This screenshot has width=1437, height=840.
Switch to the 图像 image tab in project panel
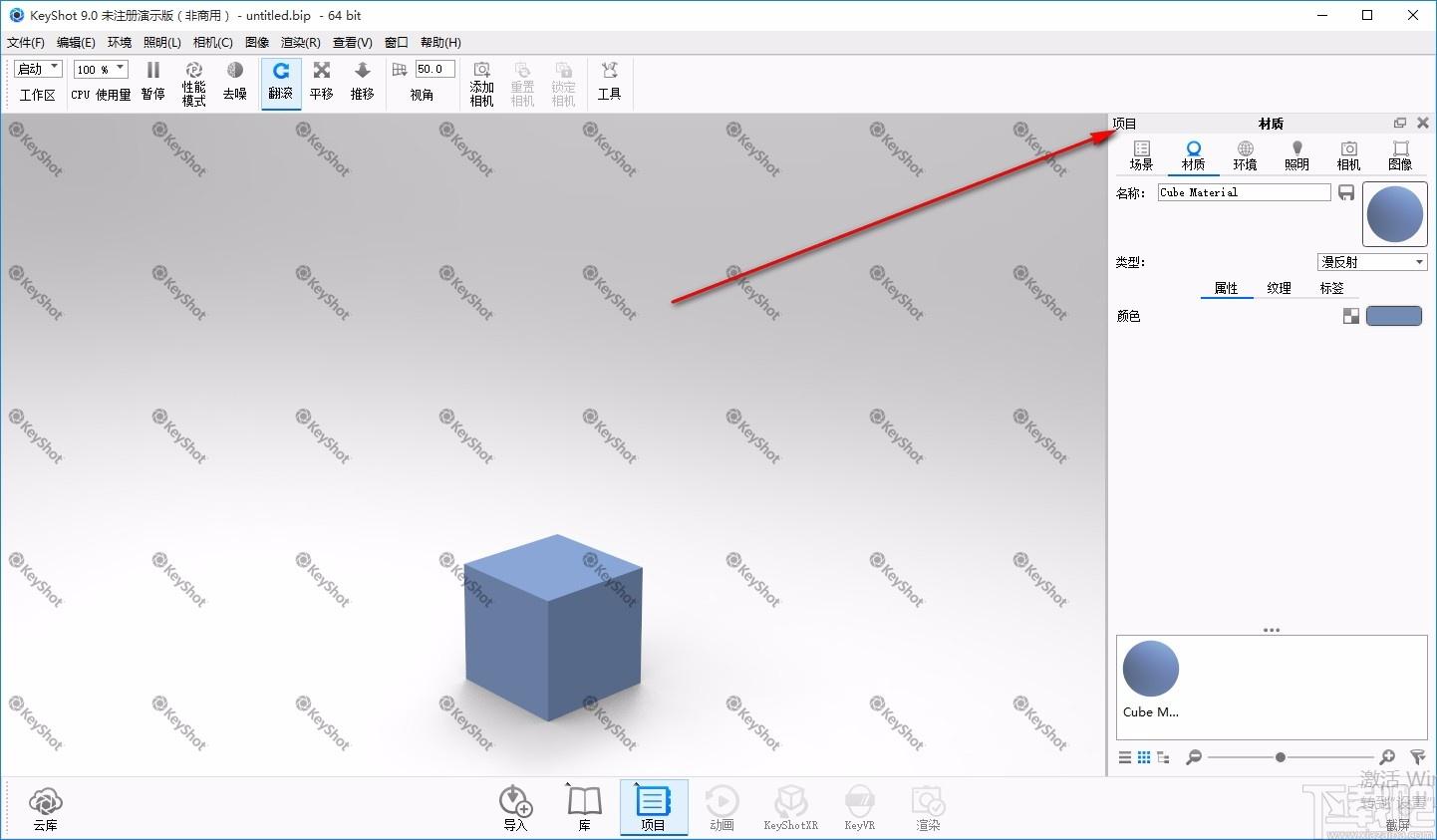(1401, 155)
